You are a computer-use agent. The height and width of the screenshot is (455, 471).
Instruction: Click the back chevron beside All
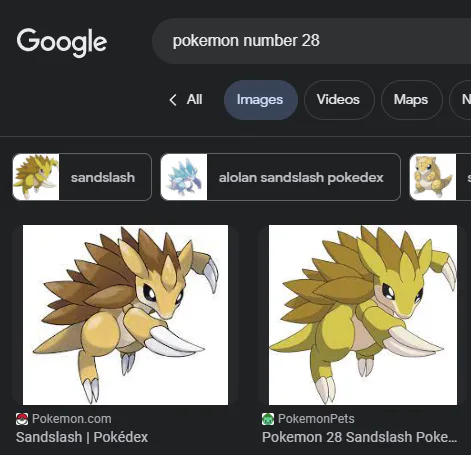pyautogui.click(x=173, y=100)
